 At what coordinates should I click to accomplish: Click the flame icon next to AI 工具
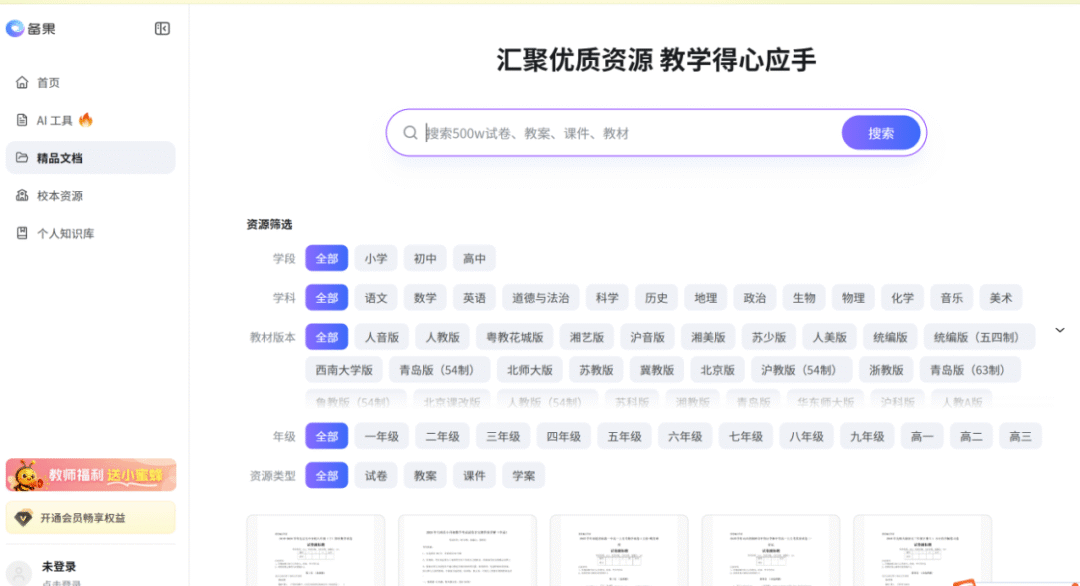pos(85,120)
